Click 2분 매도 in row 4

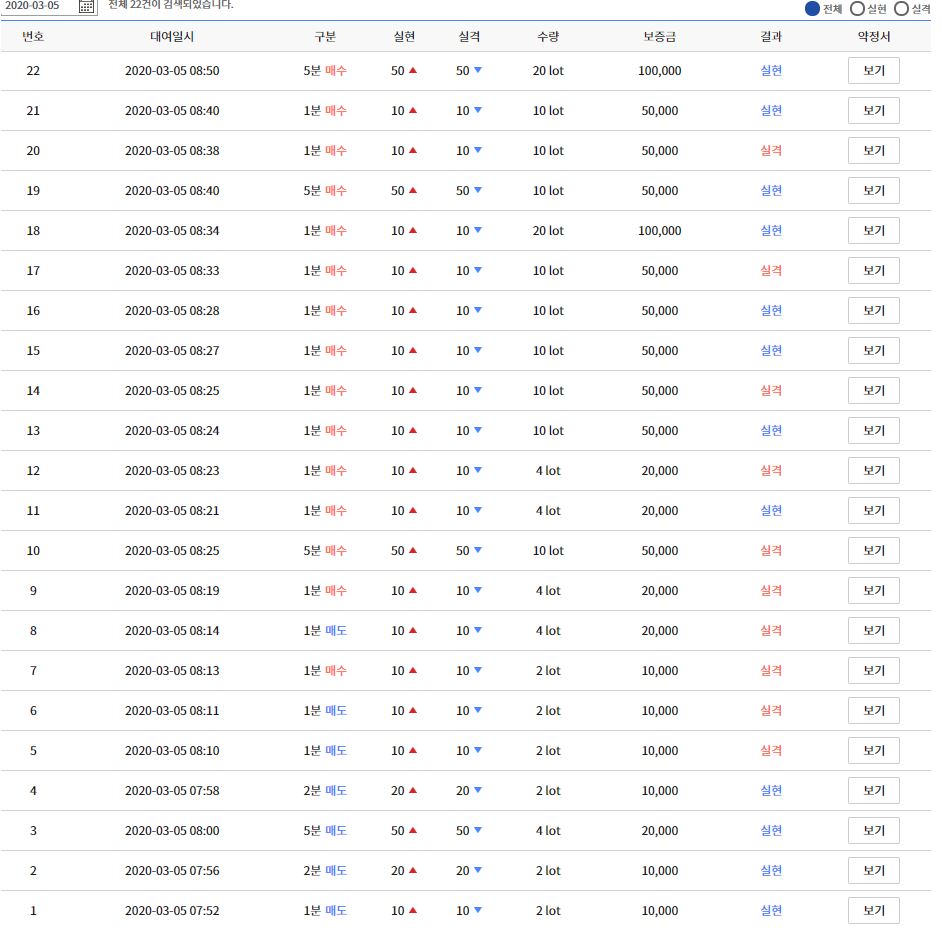(x=325, y=790)
